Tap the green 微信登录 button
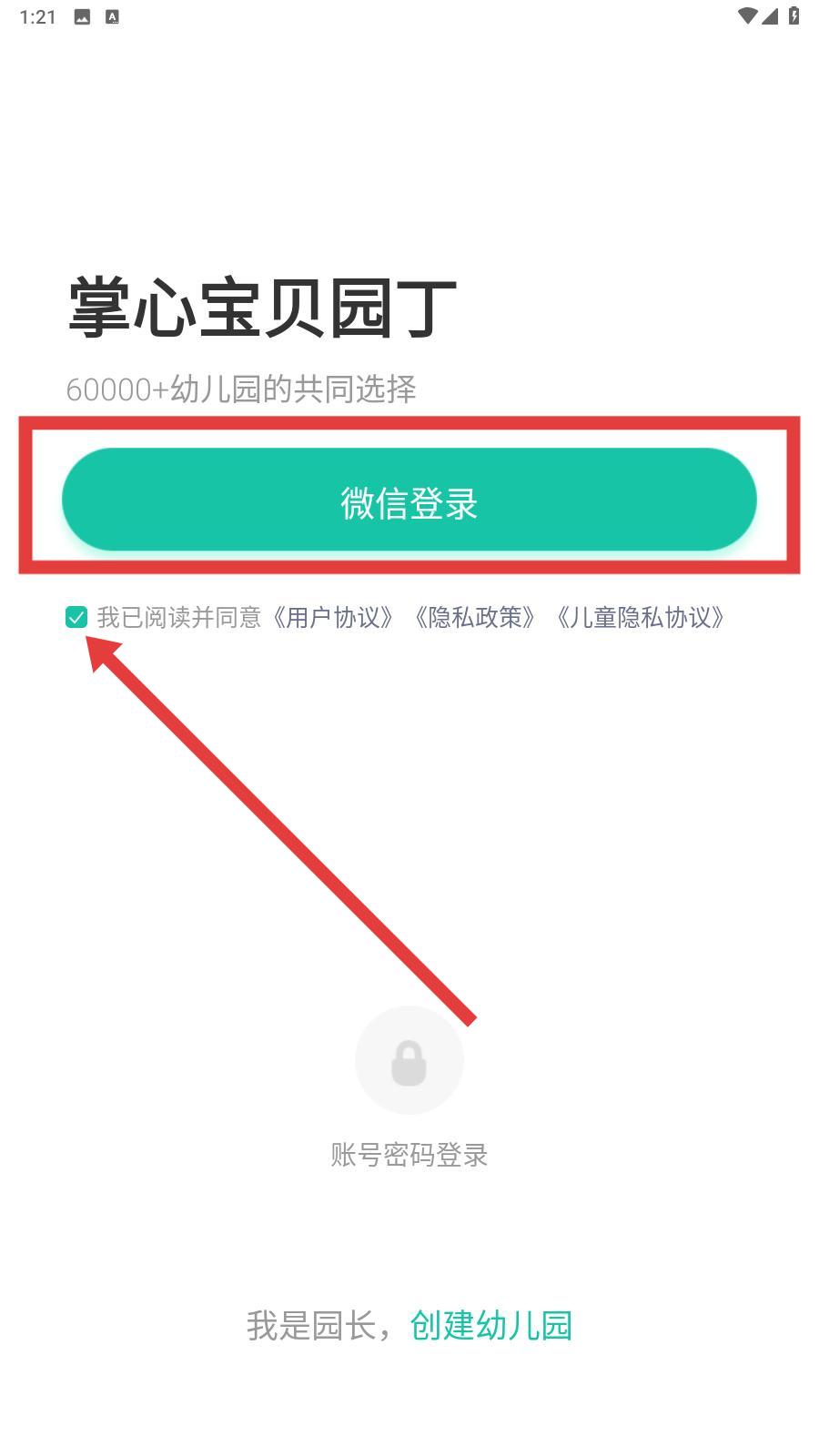The height and width of the screenshot is (1456, 819). 409,500
